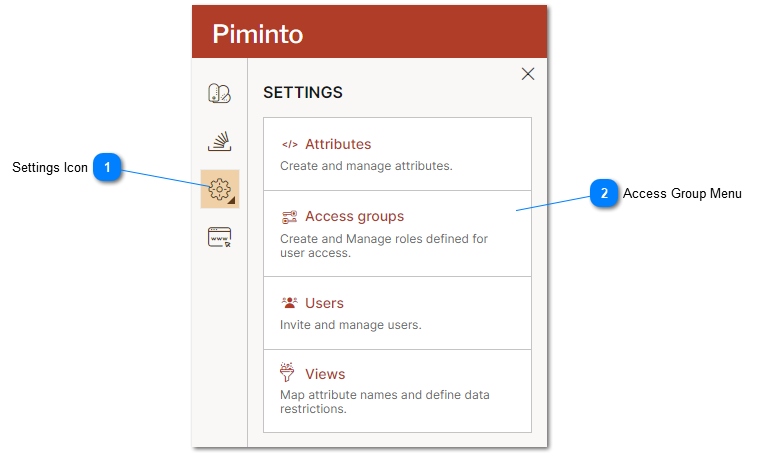Open the Access groups menu entry
Image resolution: width=758 pixels, height=456 pixels.
pos(397,234)
